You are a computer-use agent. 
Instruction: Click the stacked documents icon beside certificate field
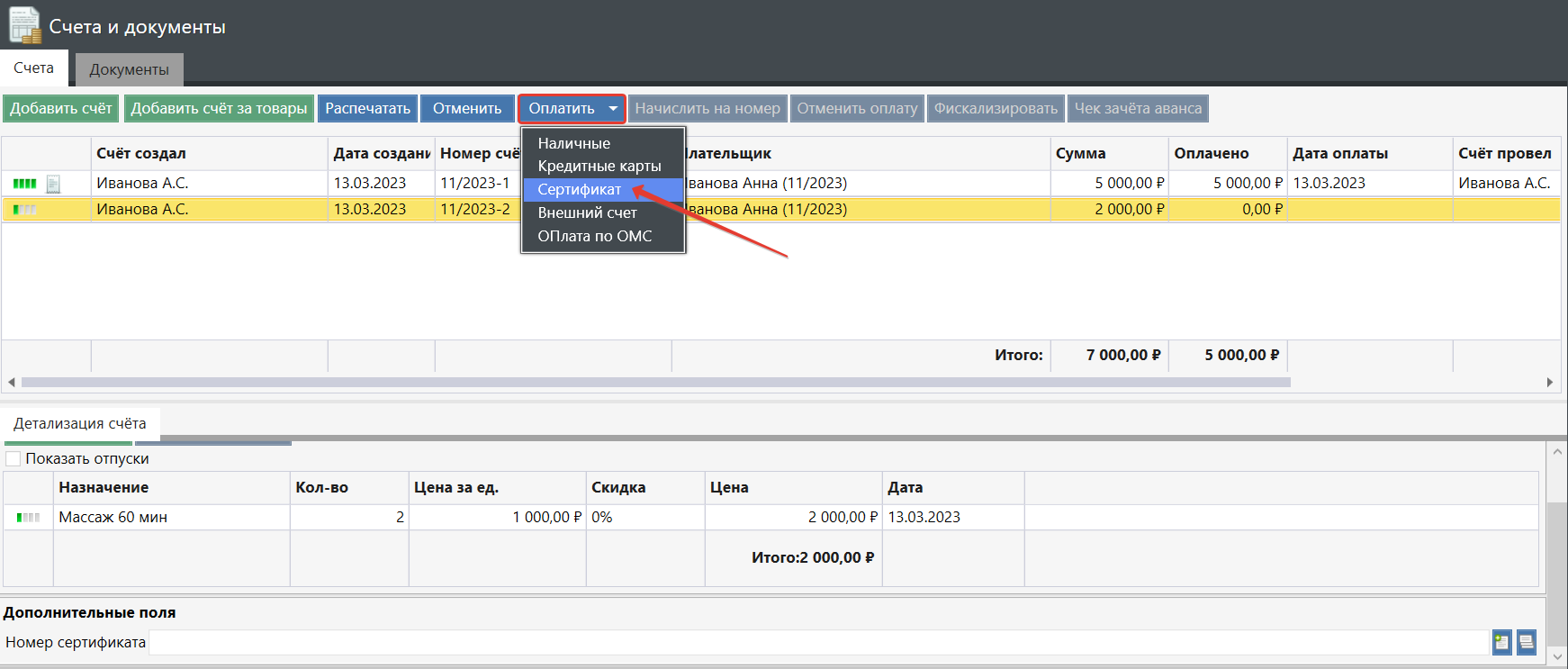tap(1526, 642)
